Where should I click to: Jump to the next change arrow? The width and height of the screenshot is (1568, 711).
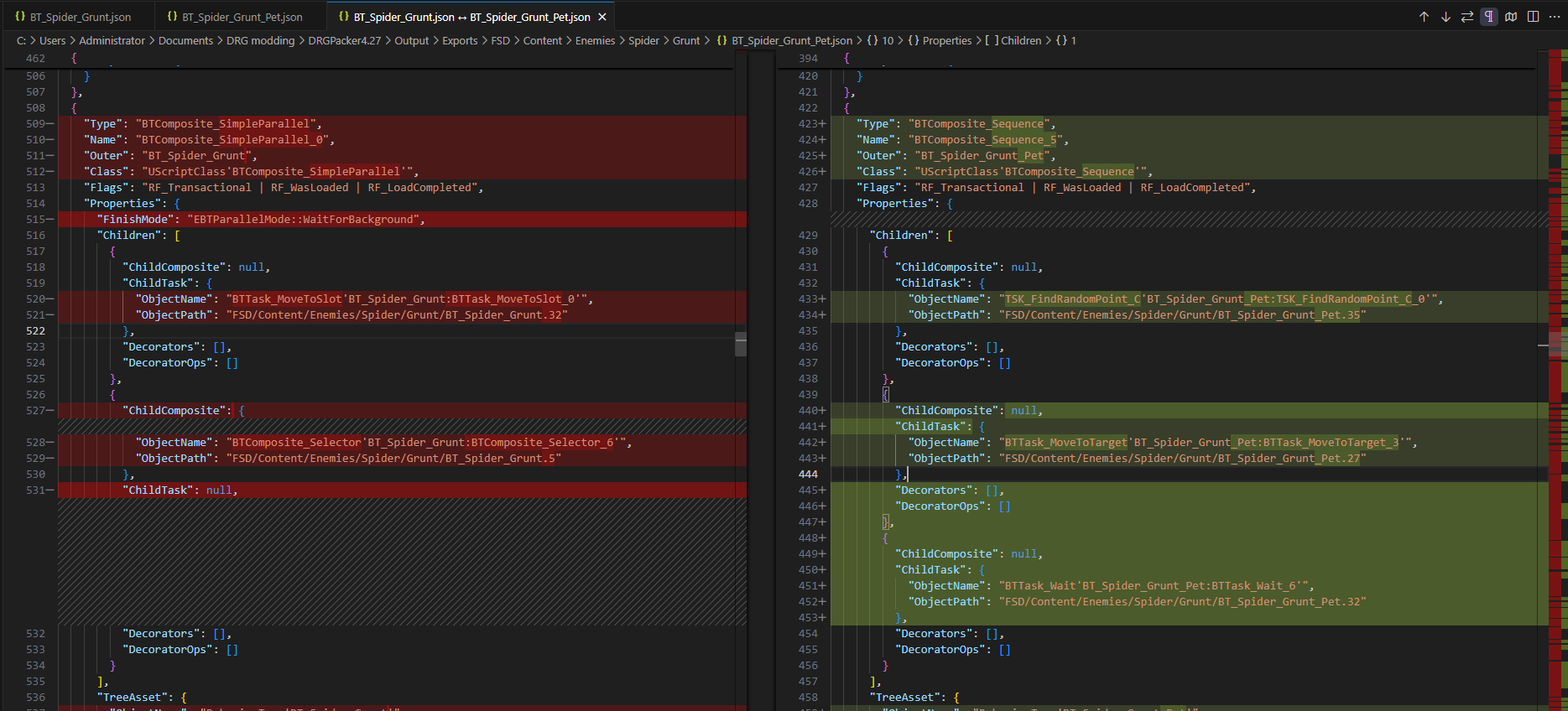pos(1446,17)
